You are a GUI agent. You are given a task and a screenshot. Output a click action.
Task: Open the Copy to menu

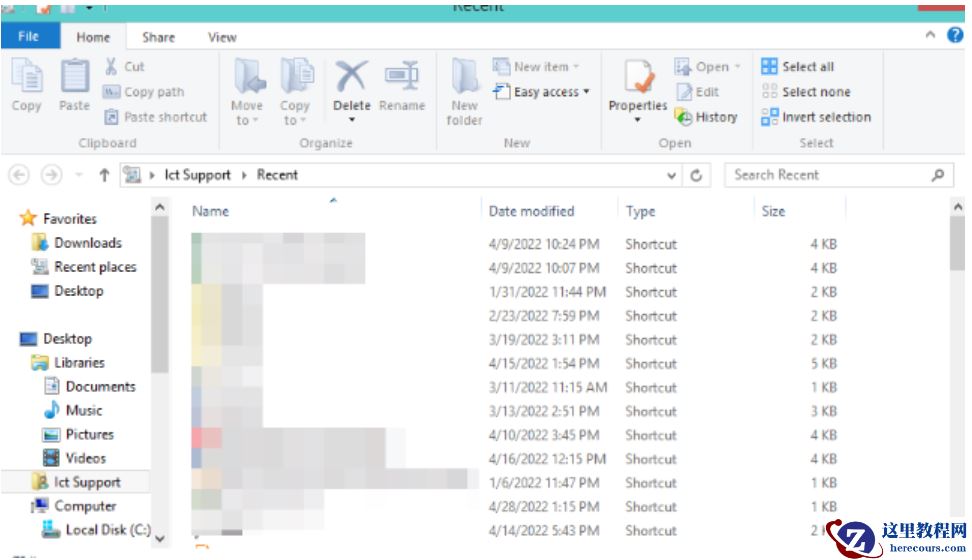pos(296,92)
